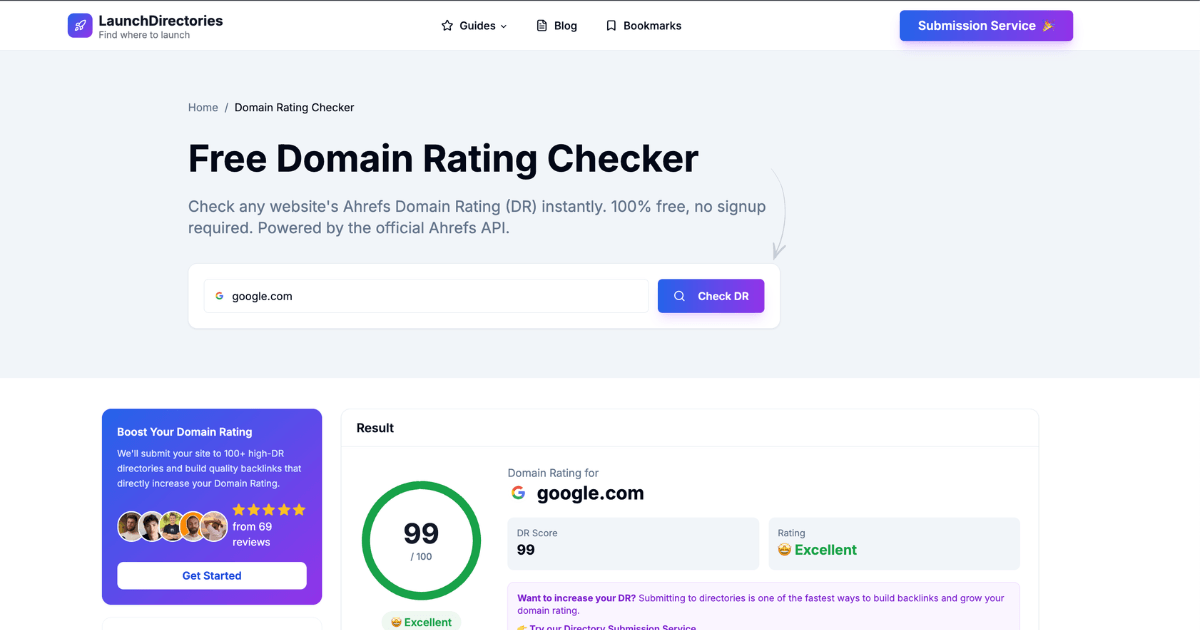Open the Bookmarks page

click(x=643, y=26)
